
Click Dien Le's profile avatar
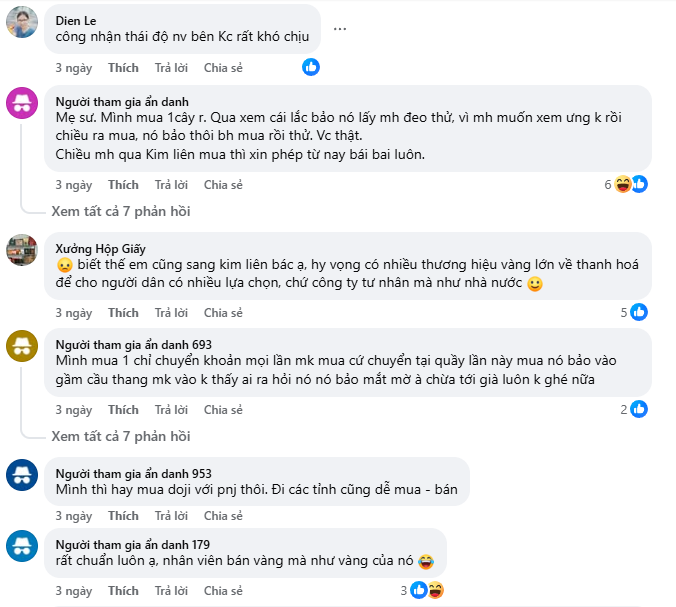pos(22,22)
